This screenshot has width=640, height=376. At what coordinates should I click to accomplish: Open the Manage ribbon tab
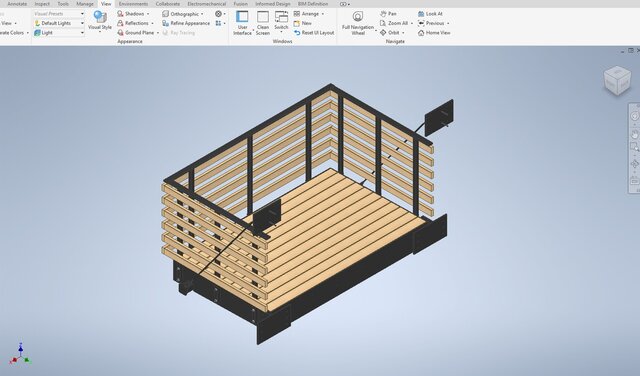click(x=85, y=4)
